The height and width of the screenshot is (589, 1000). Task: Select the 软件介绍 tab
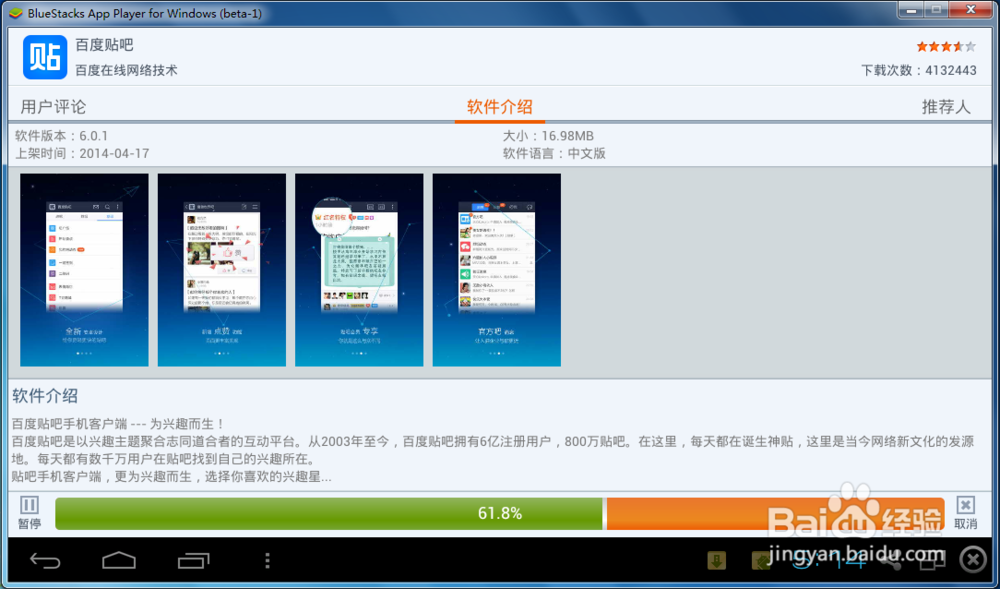(499, 106)
